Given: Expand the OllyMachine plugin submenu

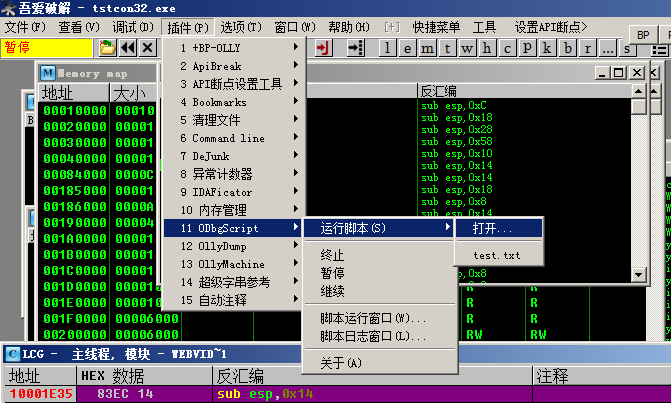Looking at the screenshot, I should pyautogui.click(x=233, y=264).
